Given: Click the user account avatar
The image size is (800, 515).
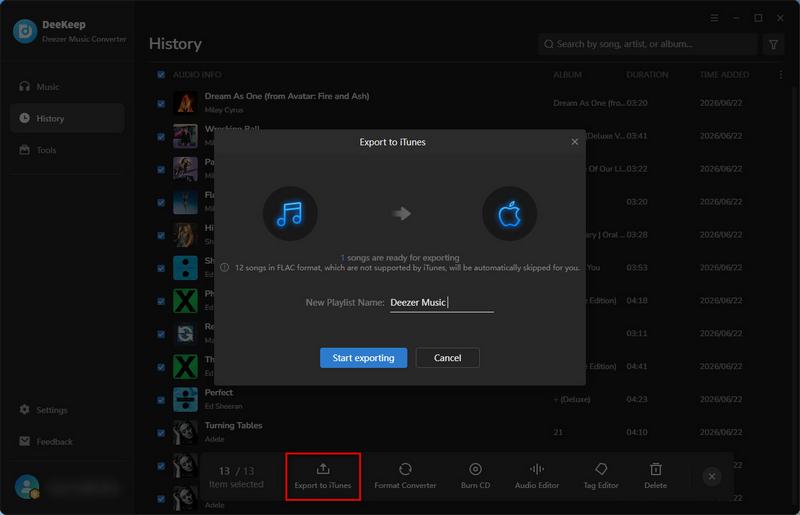Looking at the screenshot, I should pos(27,487).
